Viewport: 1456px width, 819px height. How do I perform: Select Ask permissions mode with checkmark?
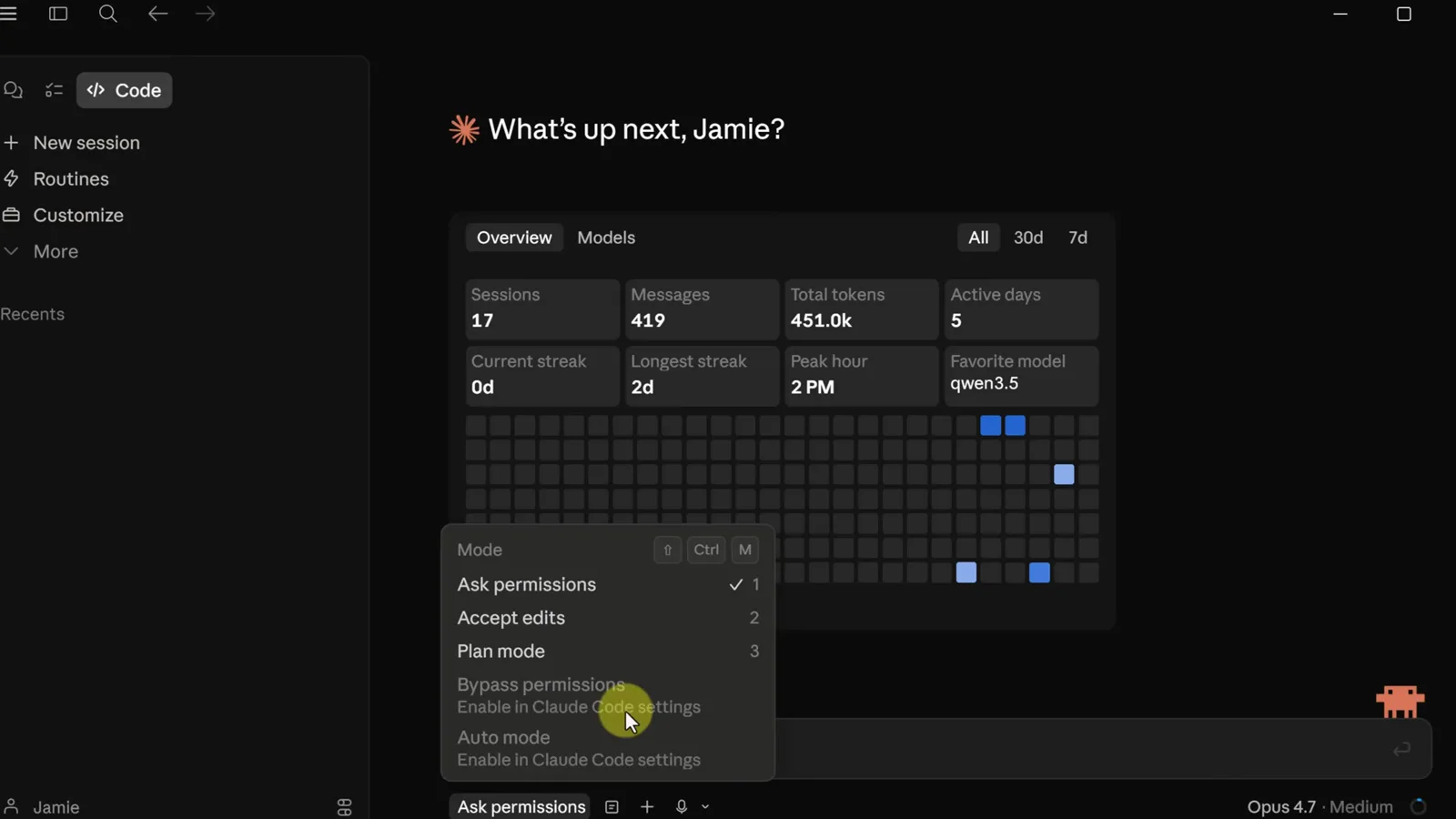point(608,584)
